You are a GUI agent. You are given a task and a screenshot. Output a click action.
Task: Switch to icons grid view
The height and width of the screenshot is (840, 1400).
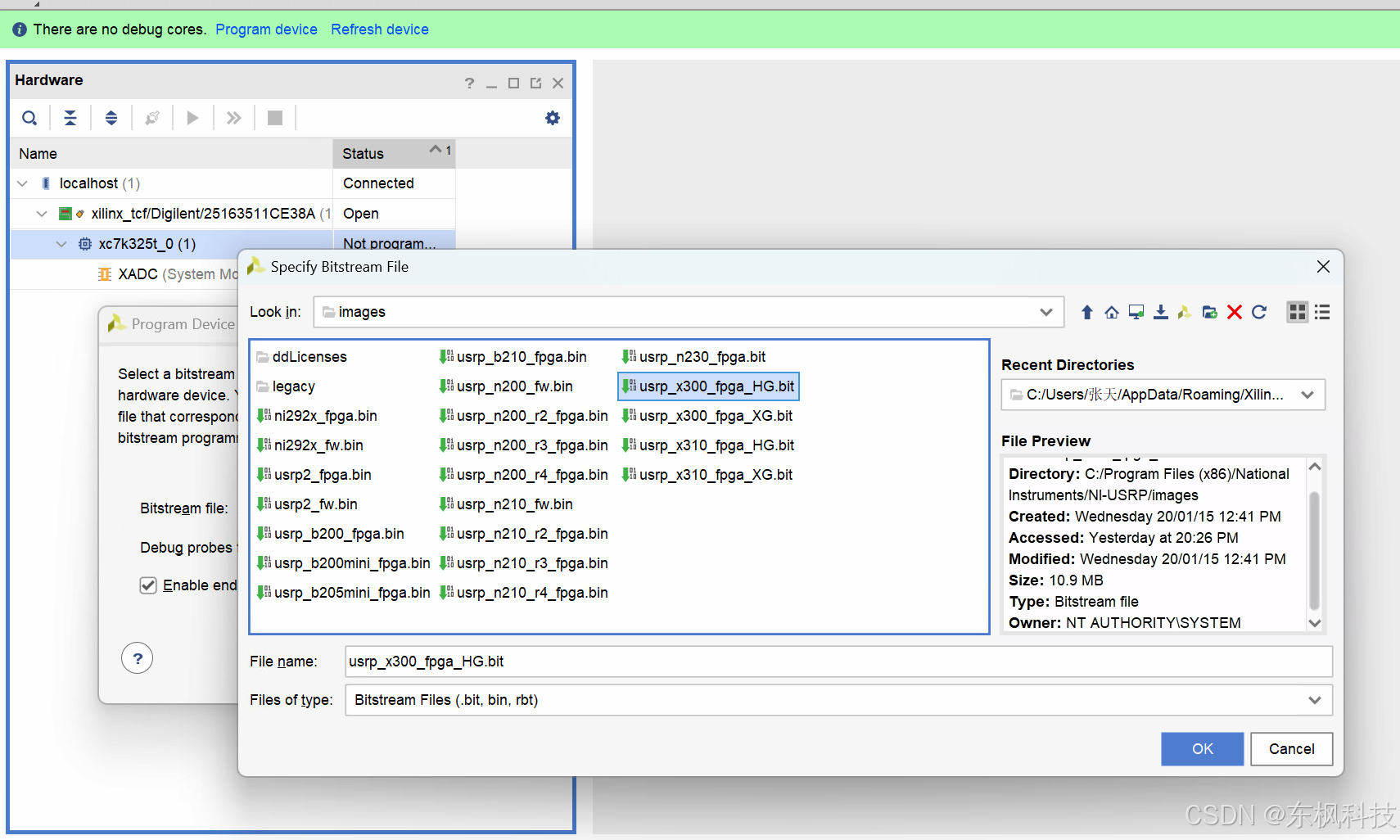(1298, 312)
